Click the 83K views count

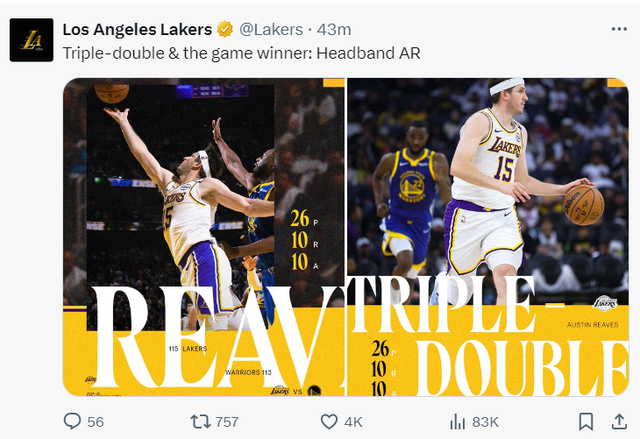pyautogui.click(x=485, y=421)
